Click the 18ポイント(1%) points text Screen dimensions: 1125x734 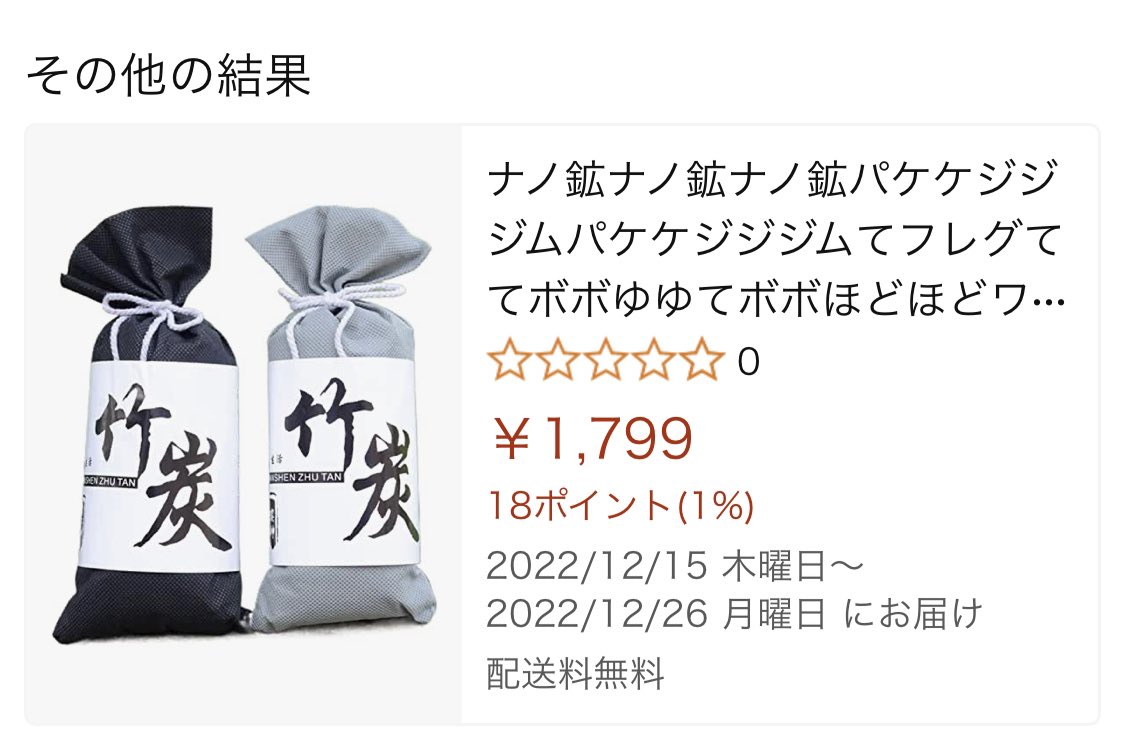pos(621,506)
